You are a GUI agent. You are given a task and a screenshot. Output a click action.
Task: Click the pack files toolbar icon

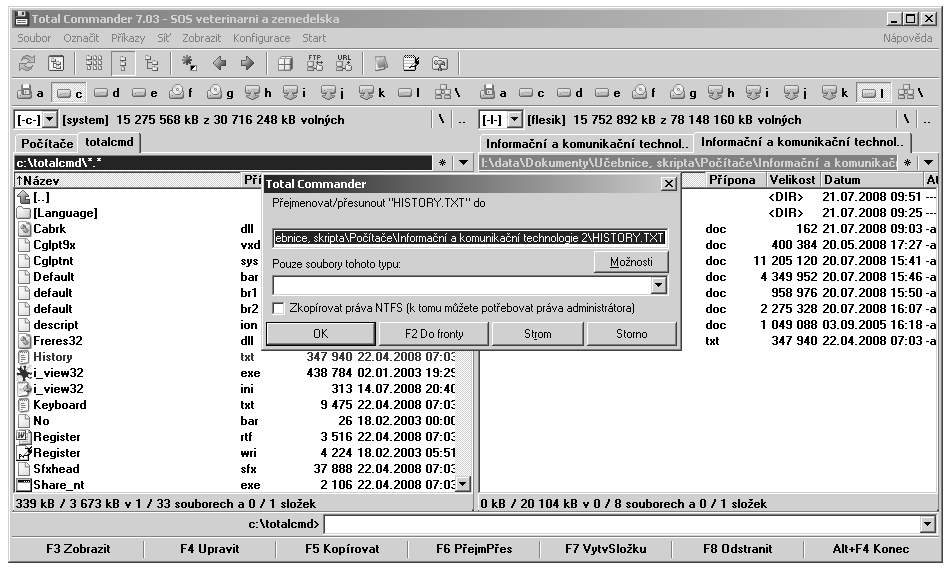(x=285, y=63)
